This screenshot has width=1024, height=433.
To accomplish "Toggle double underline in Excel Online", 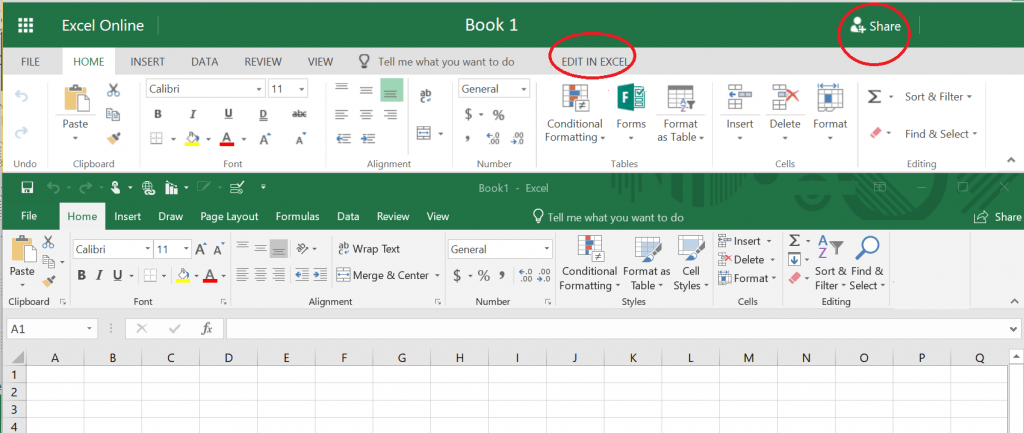I will click(263, 114).
